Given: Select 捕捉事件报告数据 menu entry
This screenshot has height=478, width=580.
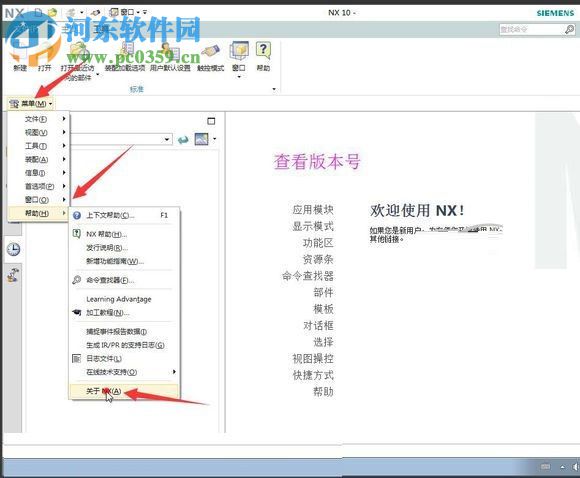Looking at the screenshot, I should 124,331.
